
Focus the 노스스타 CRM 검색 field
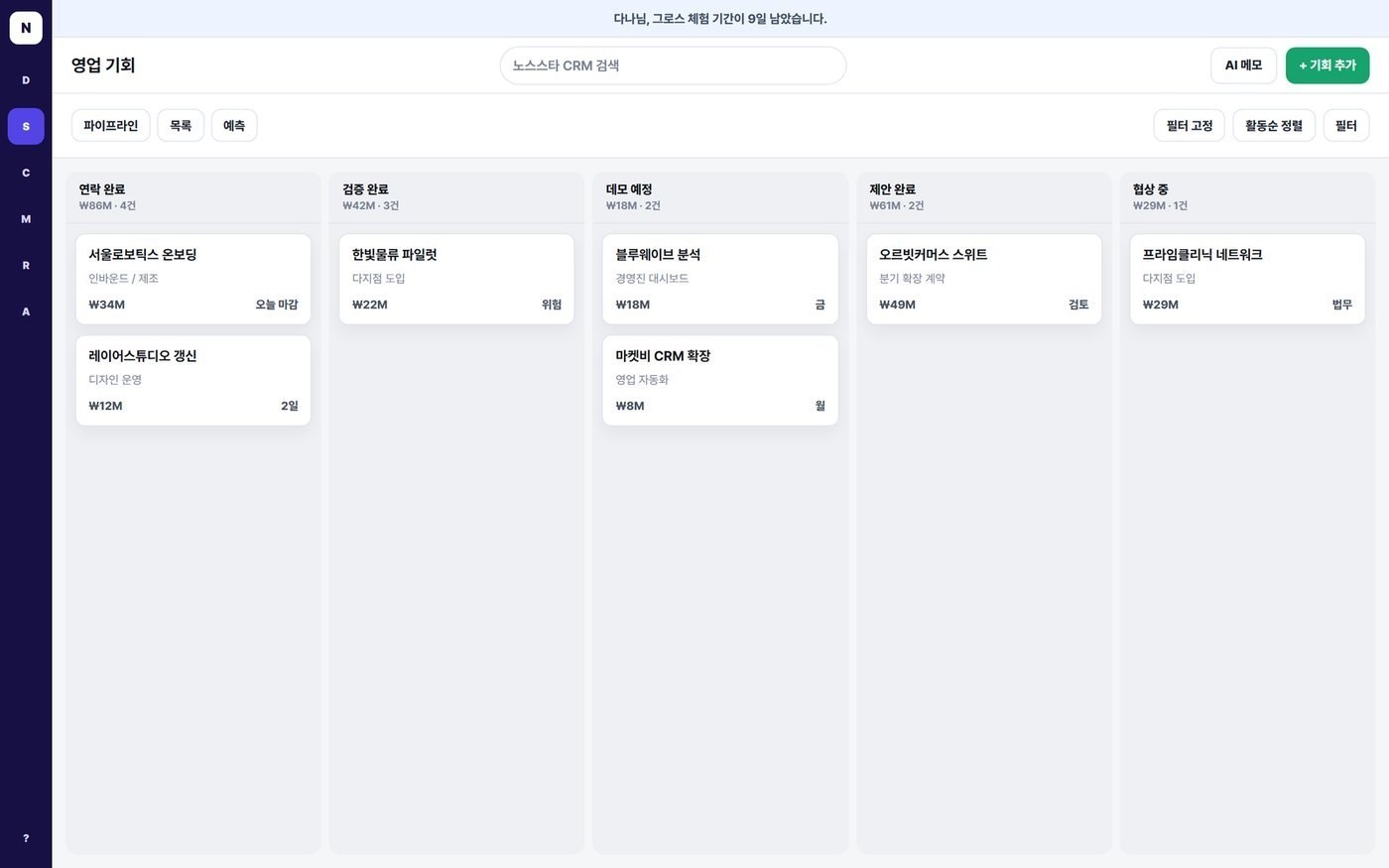point(673,65)
